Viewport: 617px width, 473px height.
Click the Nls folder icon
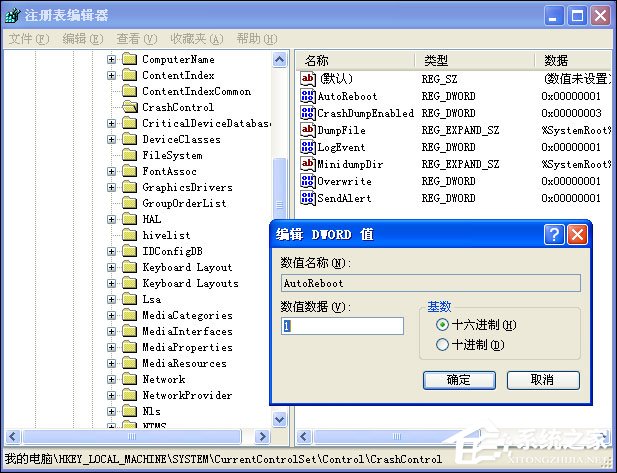(x=129, y=411)
